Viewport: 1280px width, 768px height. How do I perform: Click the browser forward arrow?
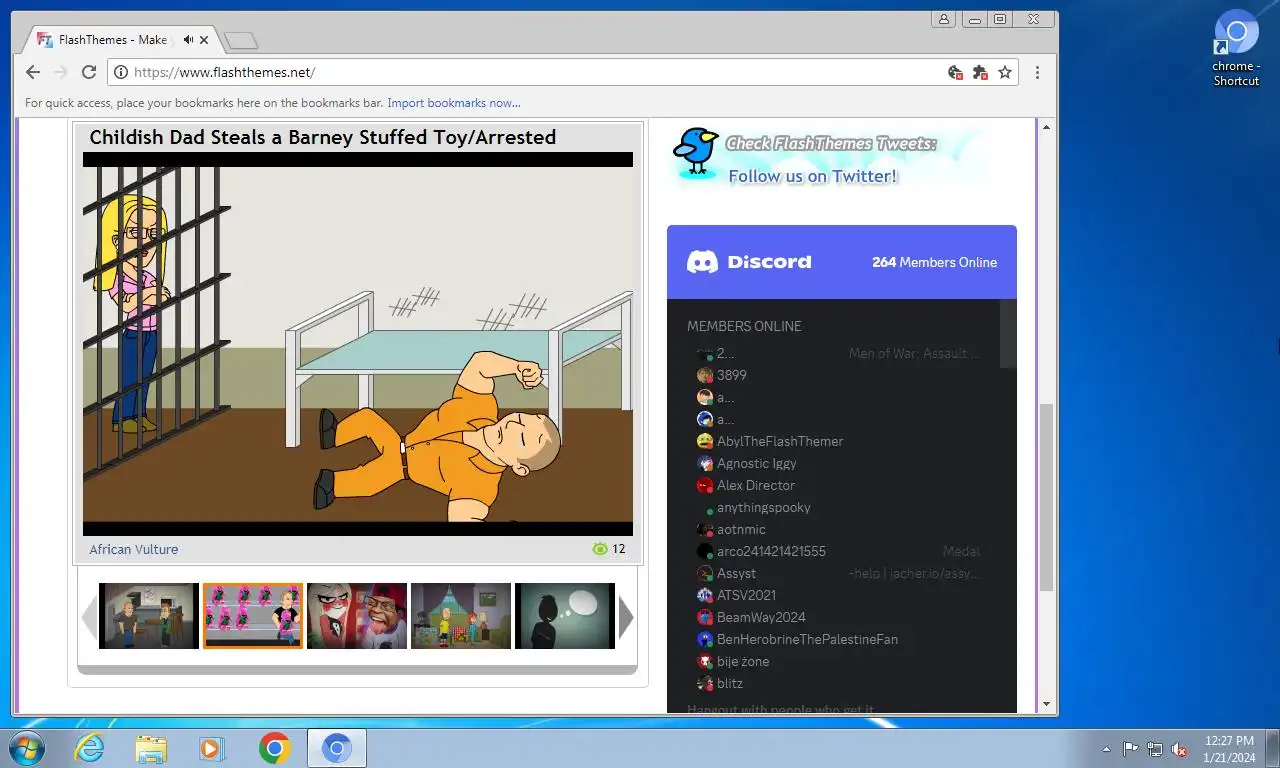(61, 72)
